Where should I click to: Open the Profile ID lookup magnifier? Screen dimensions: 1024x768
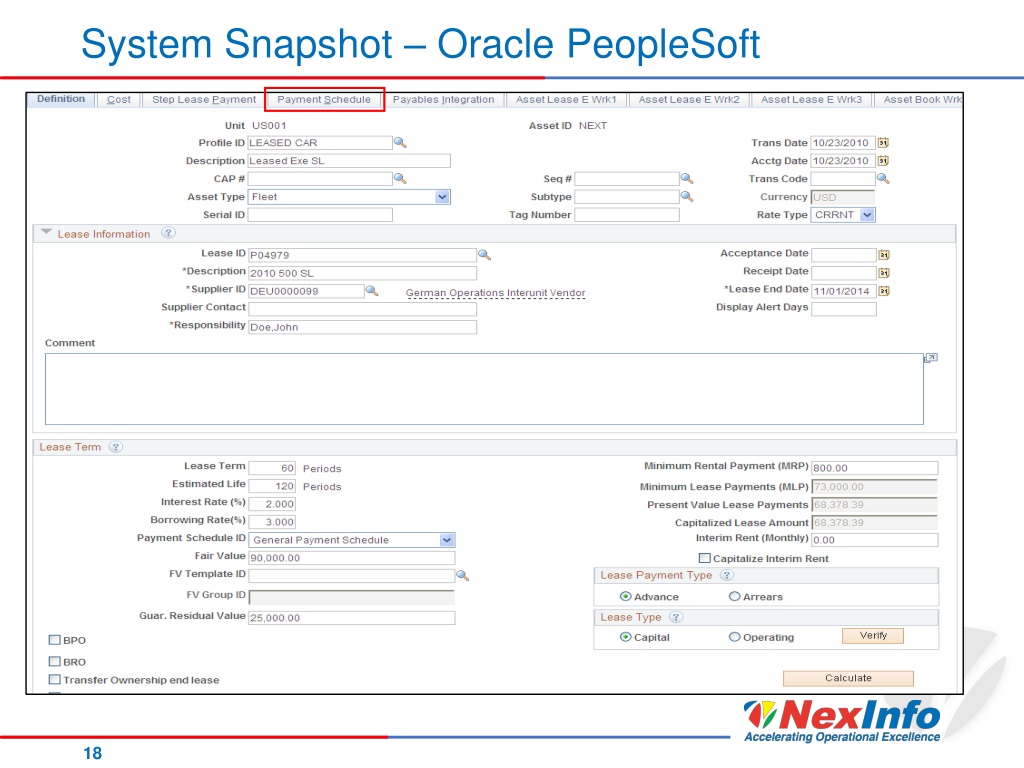point(400,142)
